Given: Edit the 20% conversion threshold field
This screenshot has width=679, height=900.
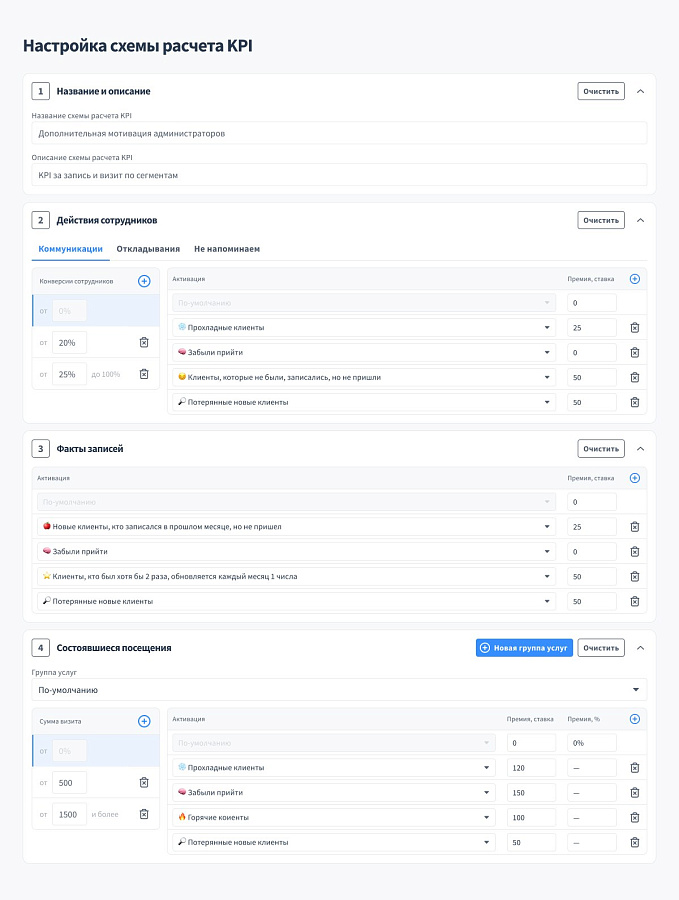Looking at the screenshot, I should [x=69, y=343].
